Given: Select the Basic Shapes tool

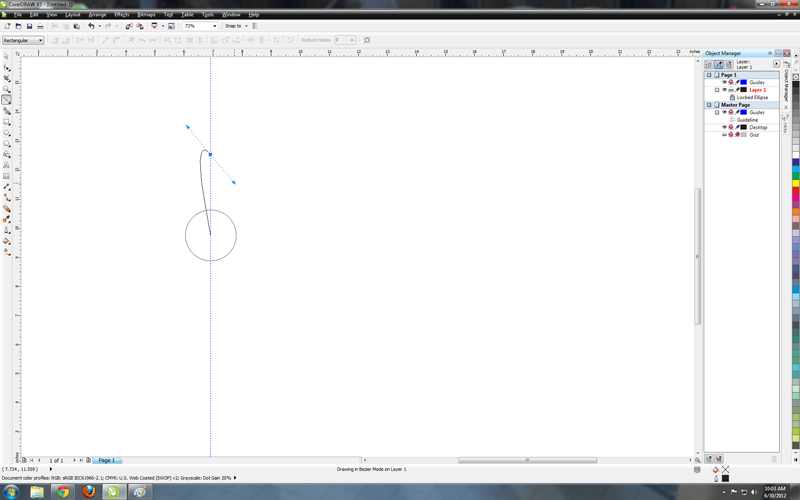Looking at the screenshot, I should pyautogui.click(x=7, y=154).
